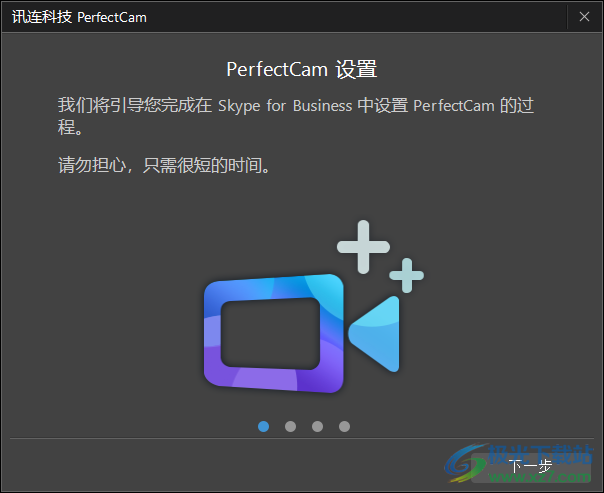Click the '请勿担心，只需很短的时间。' text
Image resolution: width=604 pixels, height=493 pixels.
click(x=164, y=165)
